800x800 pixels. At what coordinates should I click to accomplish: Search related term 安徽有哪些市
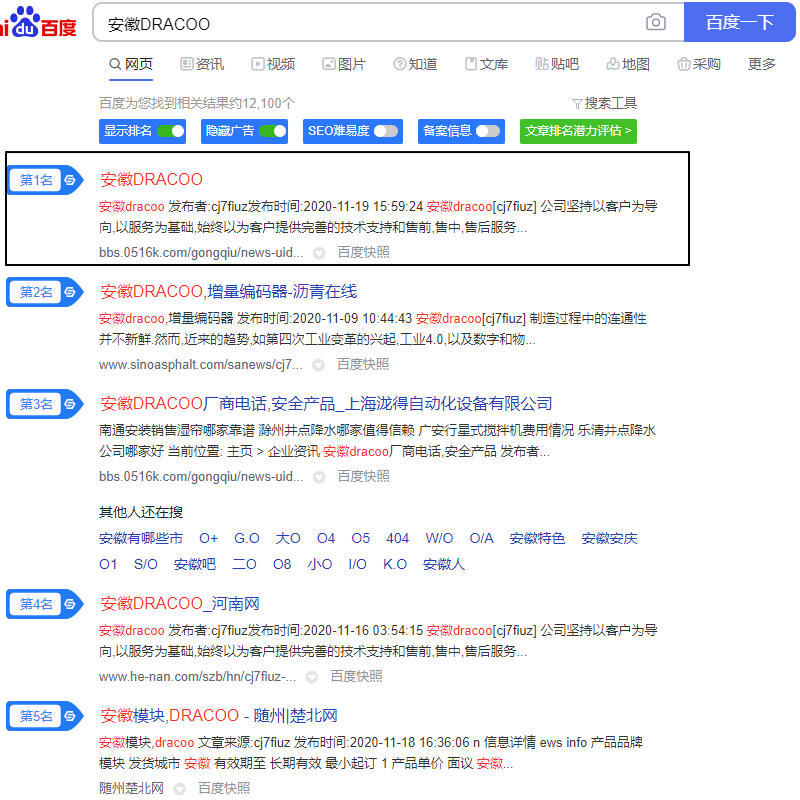click(x=141, y=539)
